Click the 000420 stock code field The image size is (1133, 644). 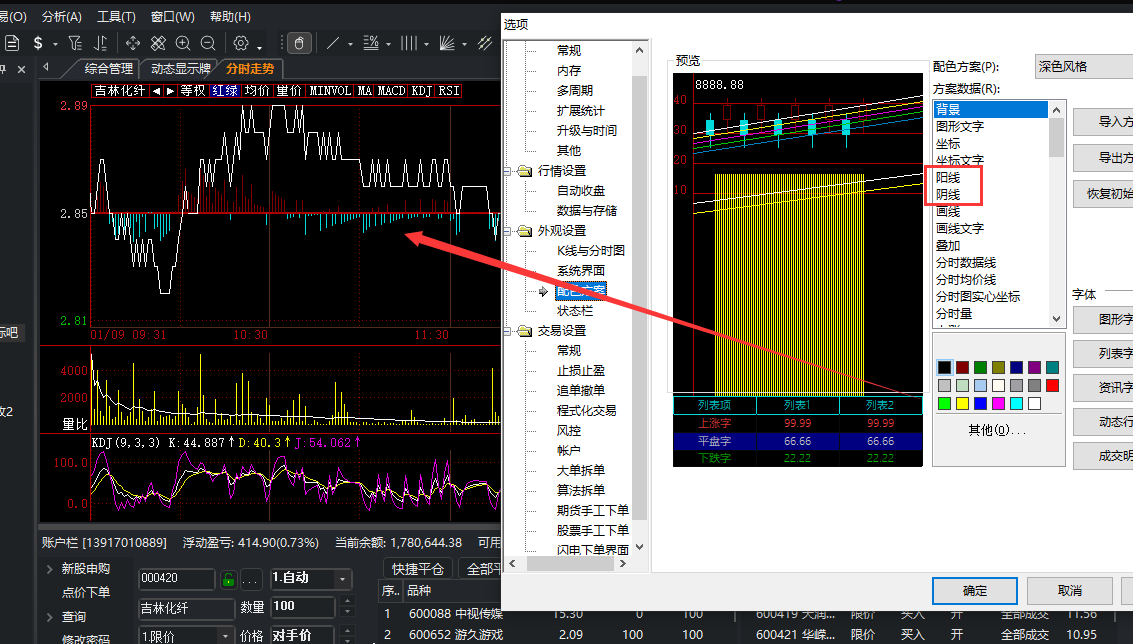click(x=176, y=579)
